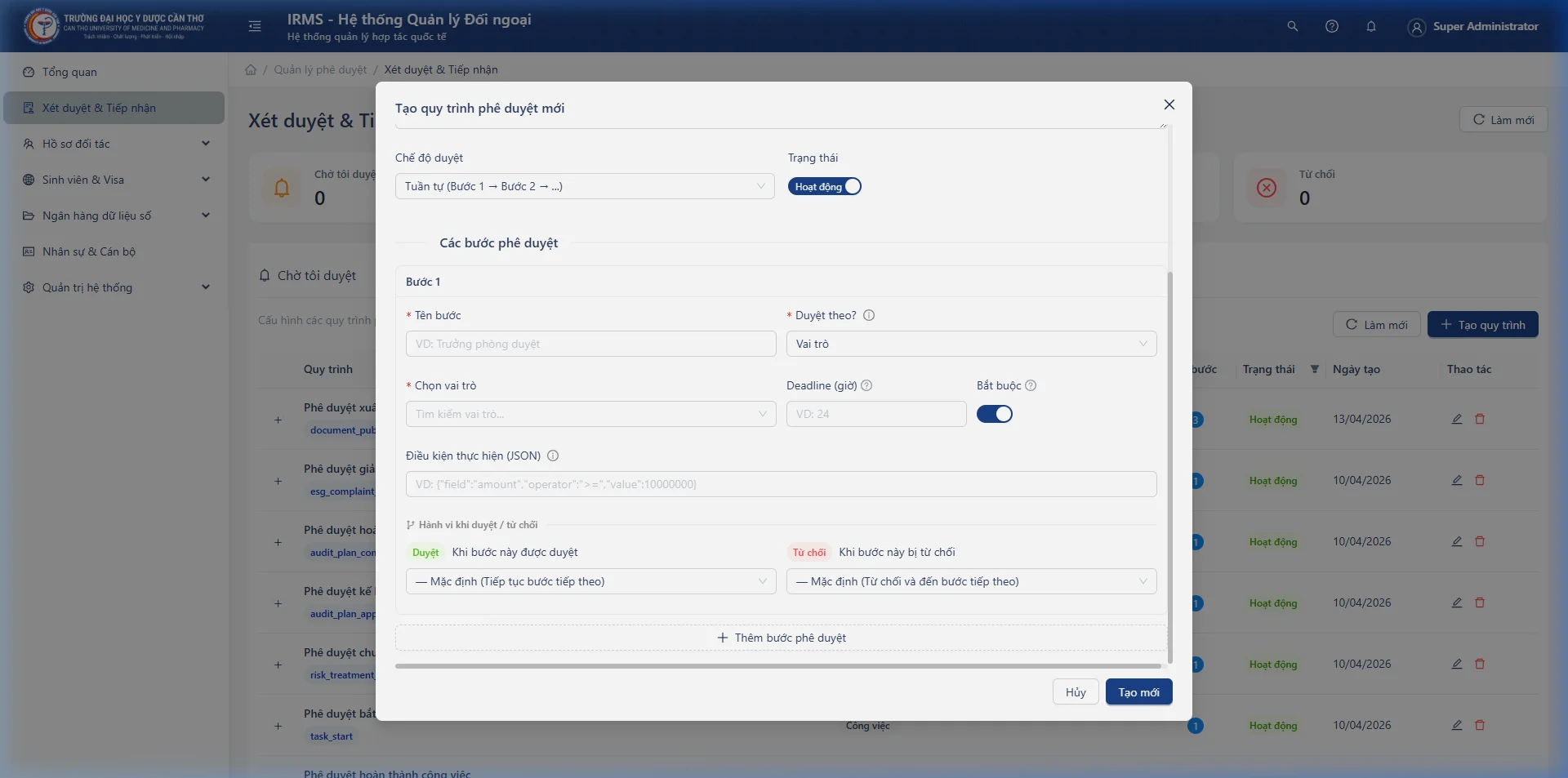The width and height of the screenshot is (1568, 778).
Task: Open the Chọn vai trò search dropdown
Action: pos(591,414)
